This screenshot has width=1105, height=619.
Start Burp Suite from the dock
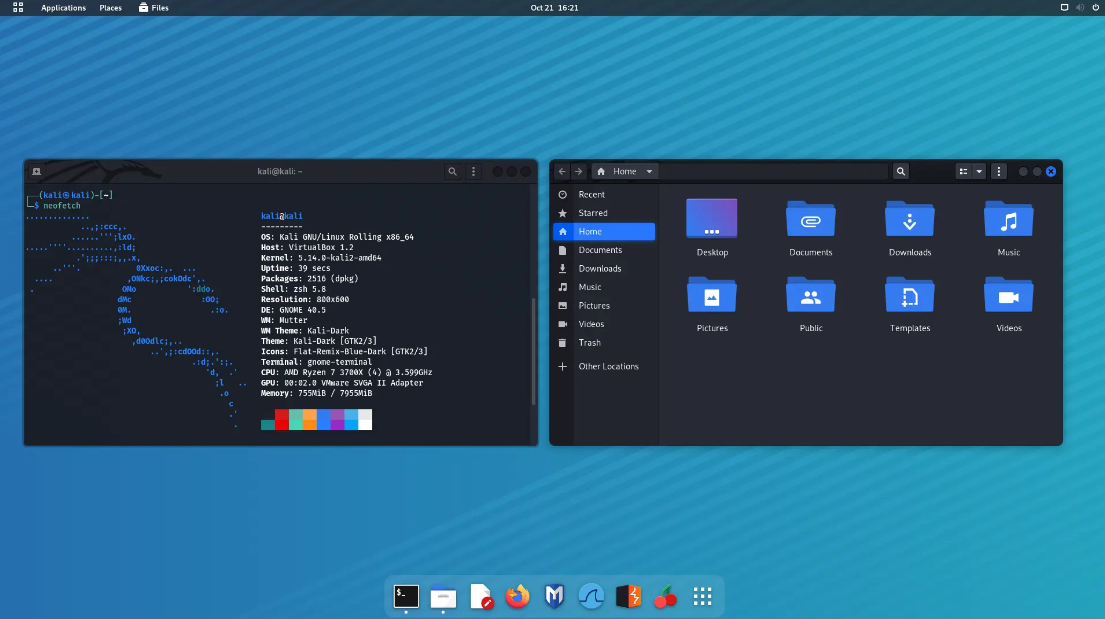(x=628, y=597)
